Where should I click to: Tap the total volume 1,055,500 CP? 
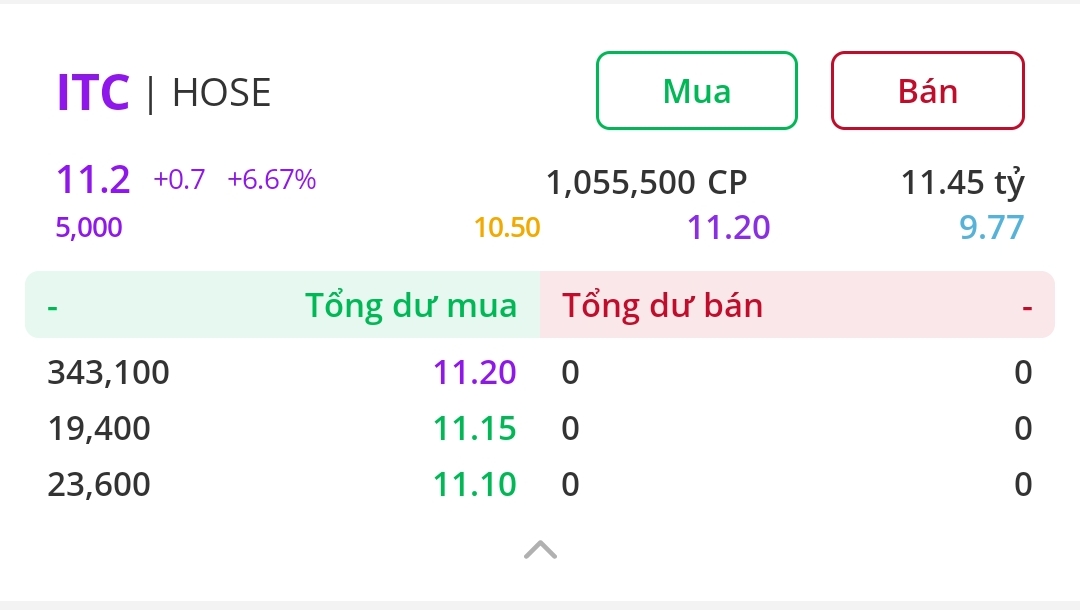(x=646, y=183)
